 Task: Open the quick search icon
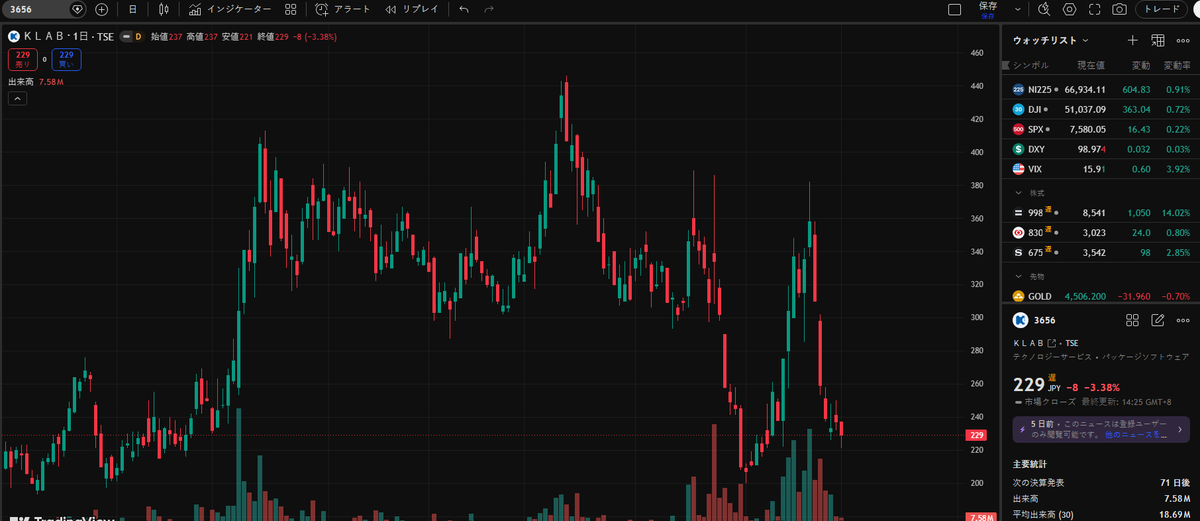click(x=1044, y=9)
